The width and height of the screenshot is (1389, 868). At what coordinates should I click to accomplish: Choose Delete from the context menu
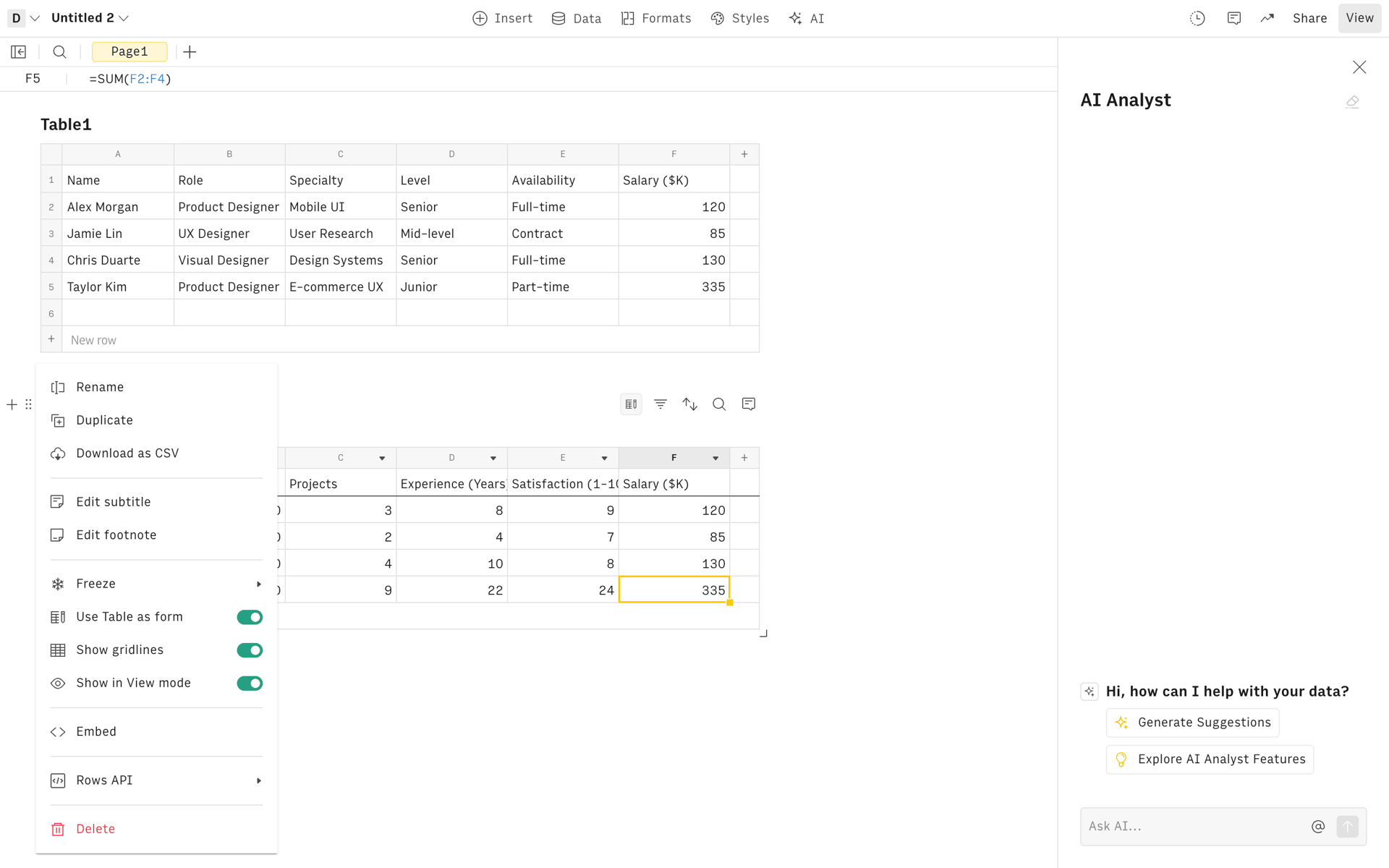156,829
